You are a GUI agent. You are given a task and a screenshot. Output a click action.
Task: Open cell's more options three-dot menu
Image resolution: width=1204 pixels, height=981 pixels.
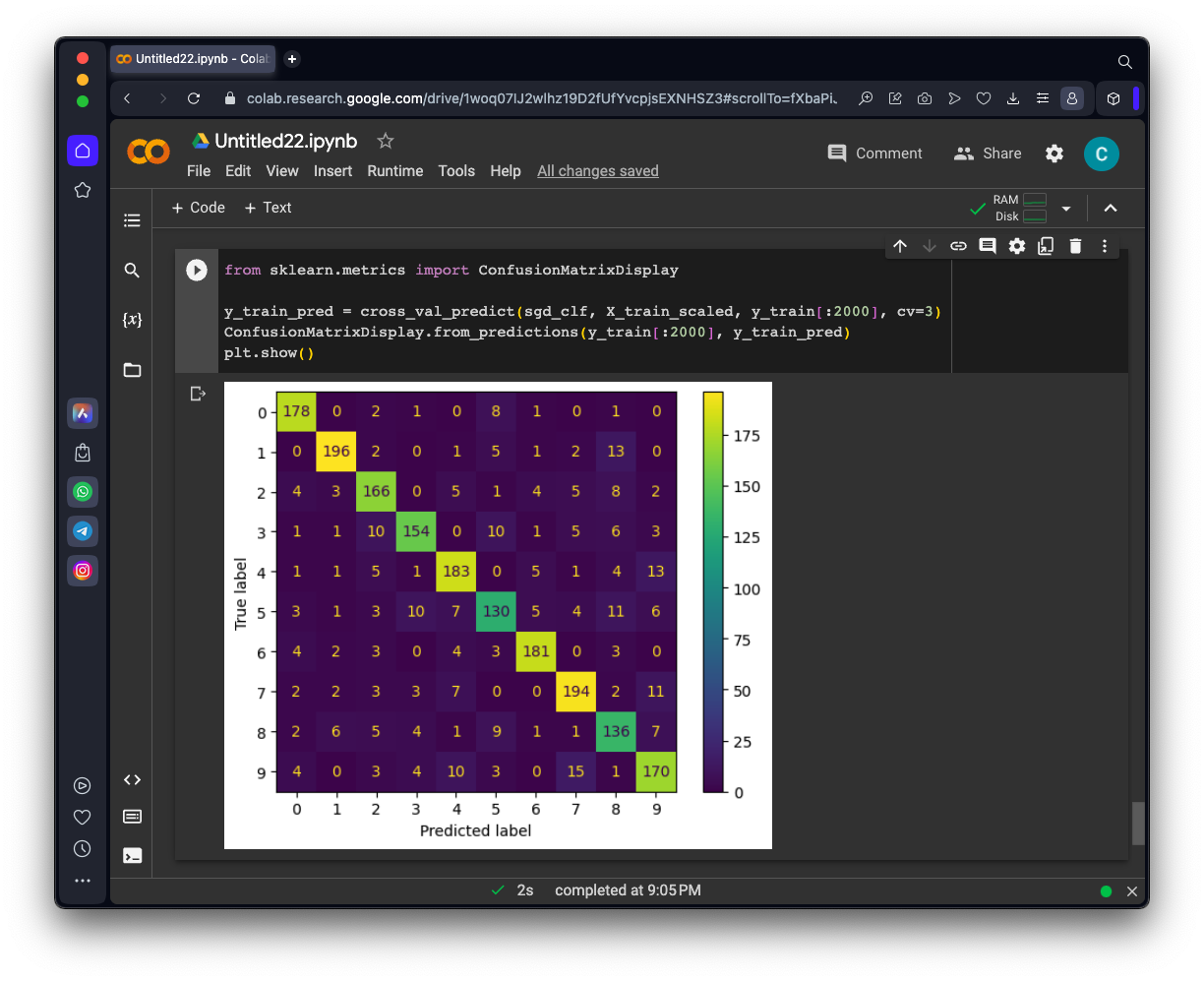tap(1105, 246)
